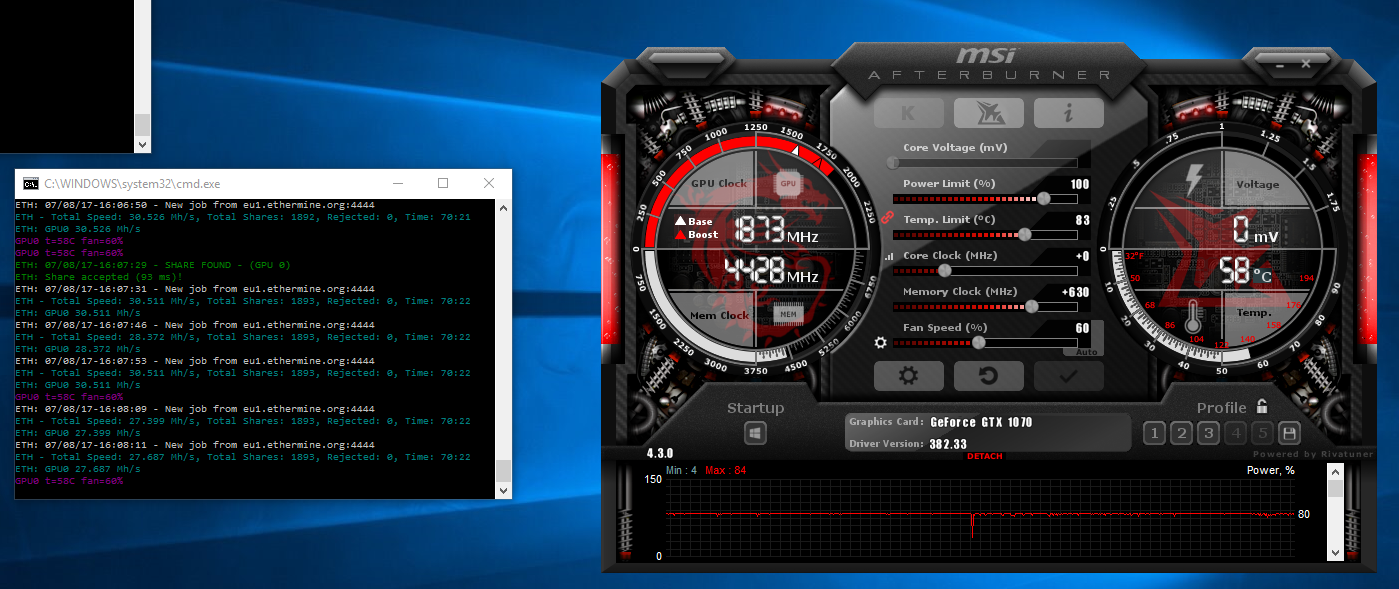Apply settings with the checkmark button
This screenshot has width=1399, height=589.
[1068, 376]
